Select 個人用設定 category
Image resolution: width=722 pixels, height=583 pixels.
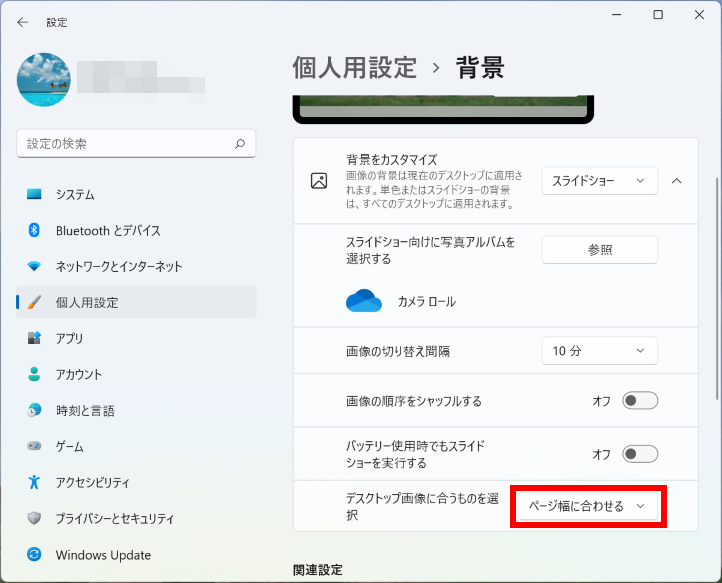coord(136,302)
